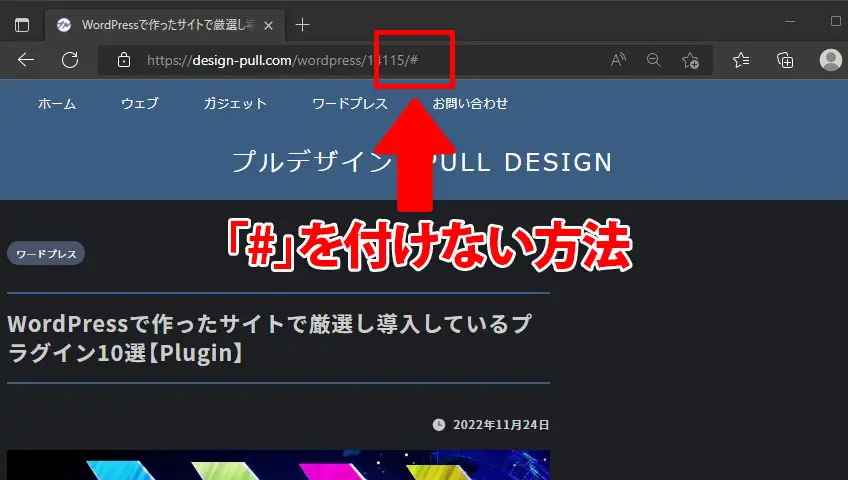Minimize the browser window
This screenshot has width=848, height=480.
pyautogui.click(x=790, y=22)
